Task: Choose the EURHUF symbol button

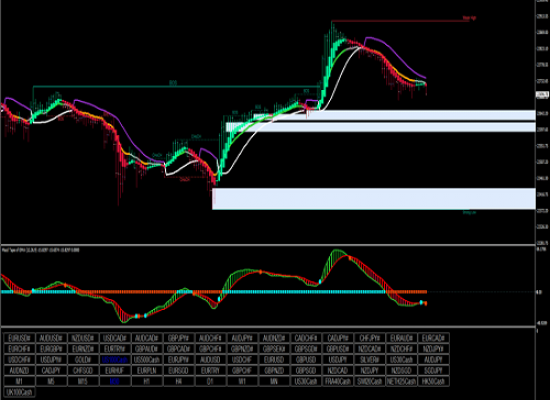Action: [x=115, y=371]
